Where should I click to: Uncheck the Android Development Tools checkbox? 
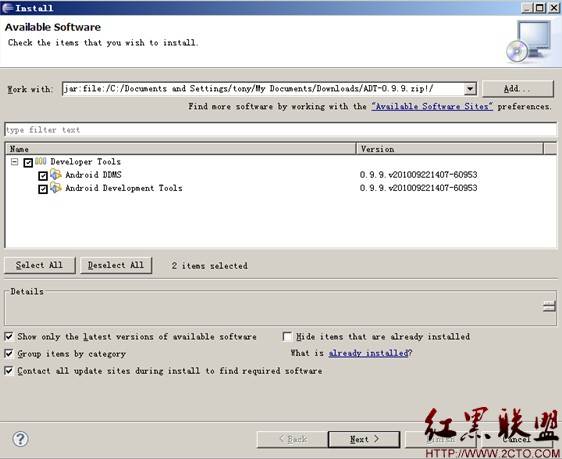coord(43,189)
